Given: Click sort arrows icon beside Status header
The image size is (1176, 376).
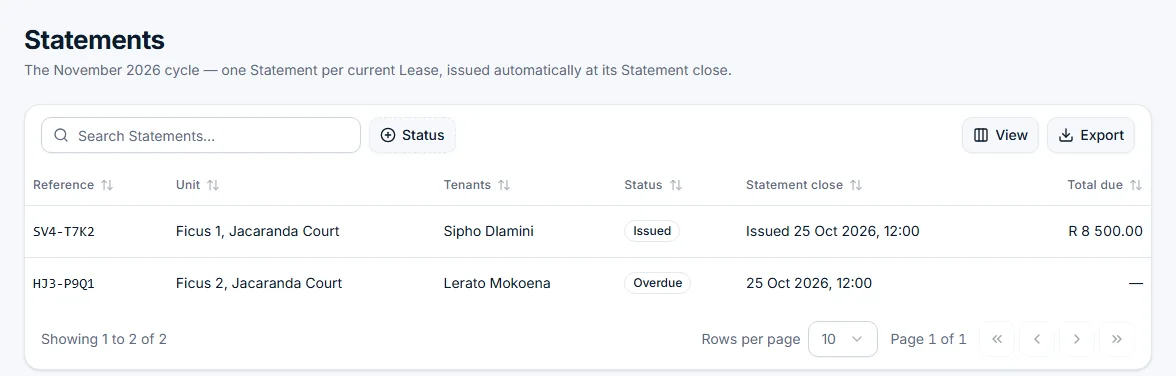Looking at the screenshot, I should (x=676, y=185).
